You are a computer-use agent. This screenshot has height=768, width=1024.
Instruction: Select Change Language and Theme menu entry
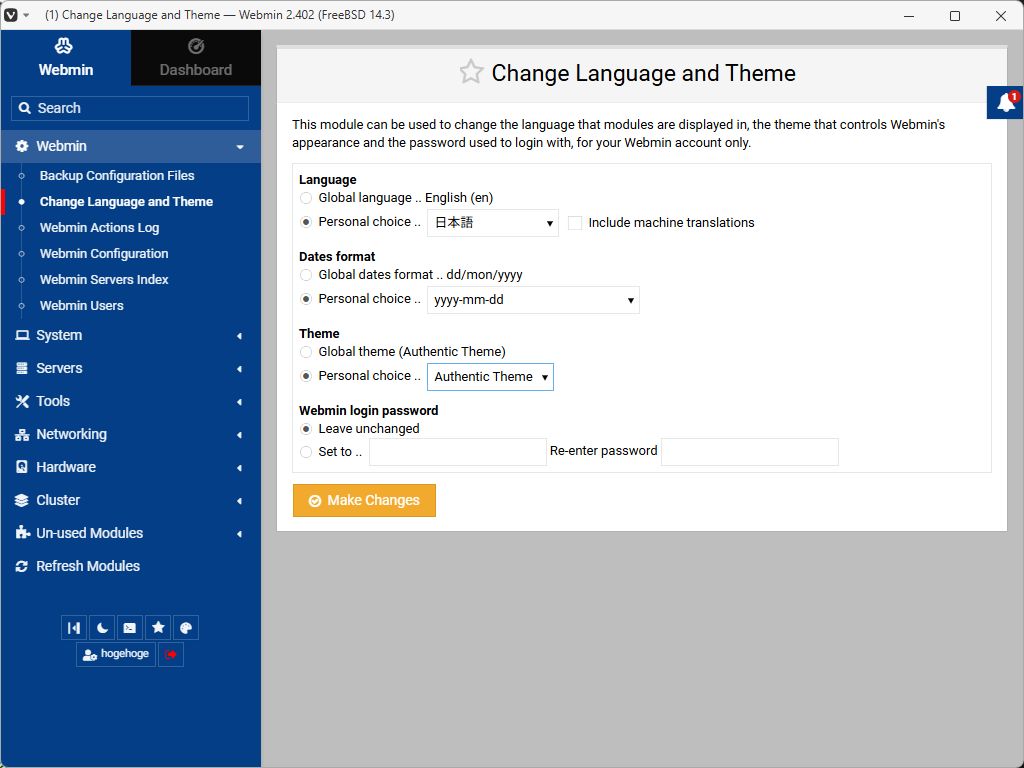coord(126,202)
